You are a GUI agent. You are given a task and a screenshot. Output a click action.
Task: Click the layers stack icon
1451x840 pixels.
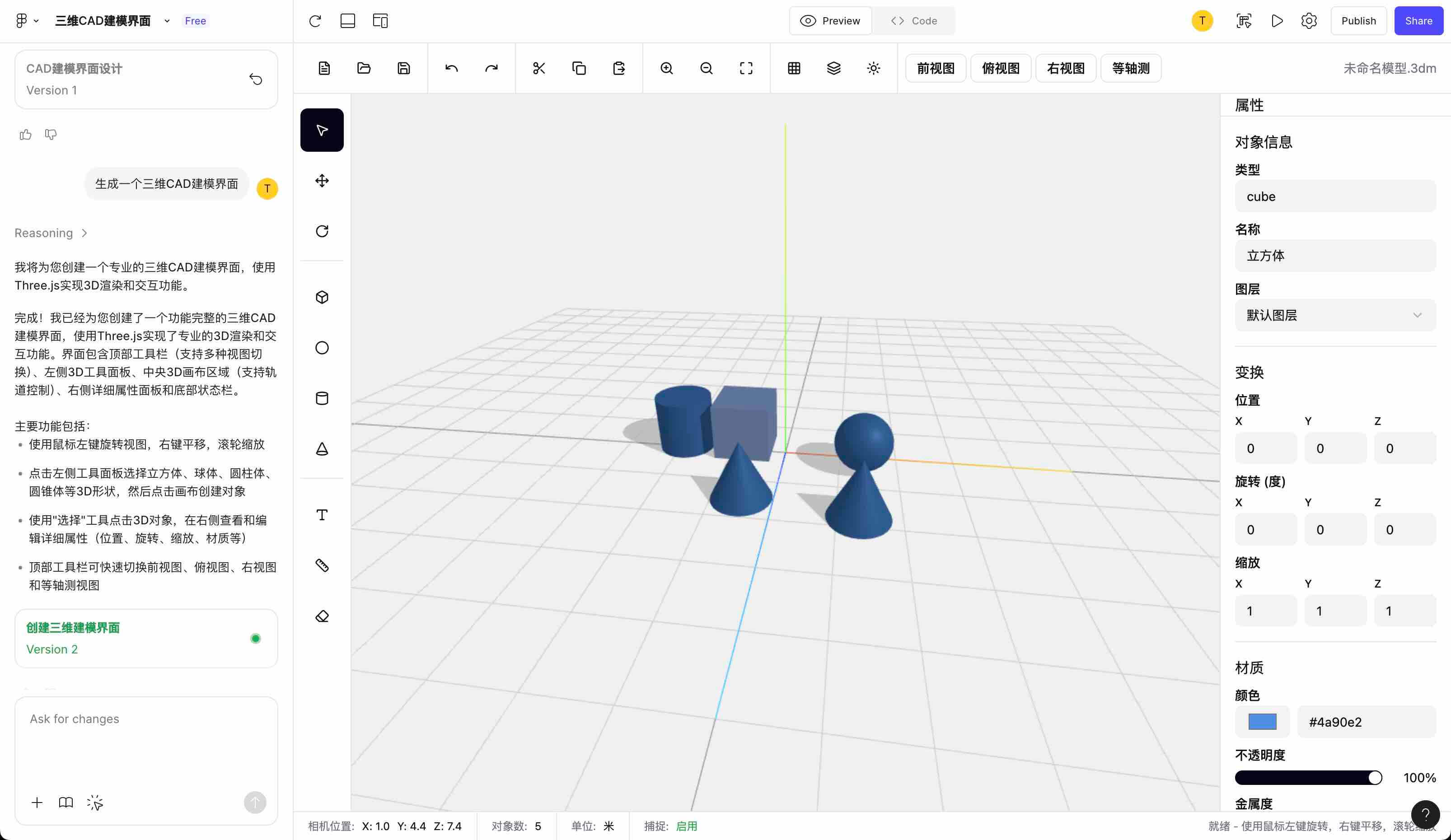[x=834, y=69]
